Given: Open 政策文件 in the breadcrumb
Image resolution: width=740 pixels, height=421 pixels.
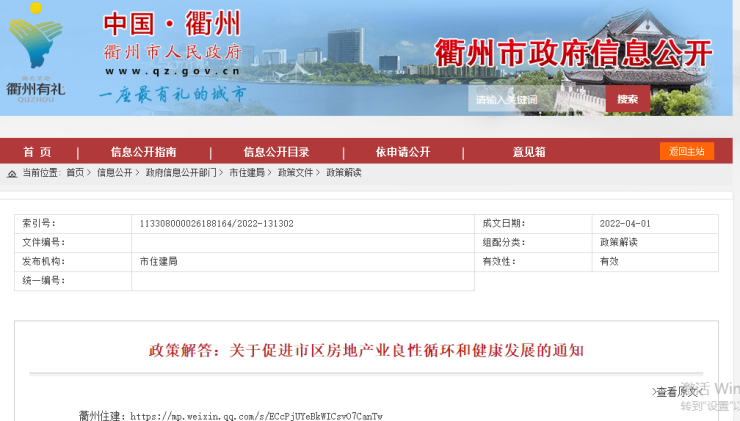Looking at the screenshot, I should (x=295, y=173).
